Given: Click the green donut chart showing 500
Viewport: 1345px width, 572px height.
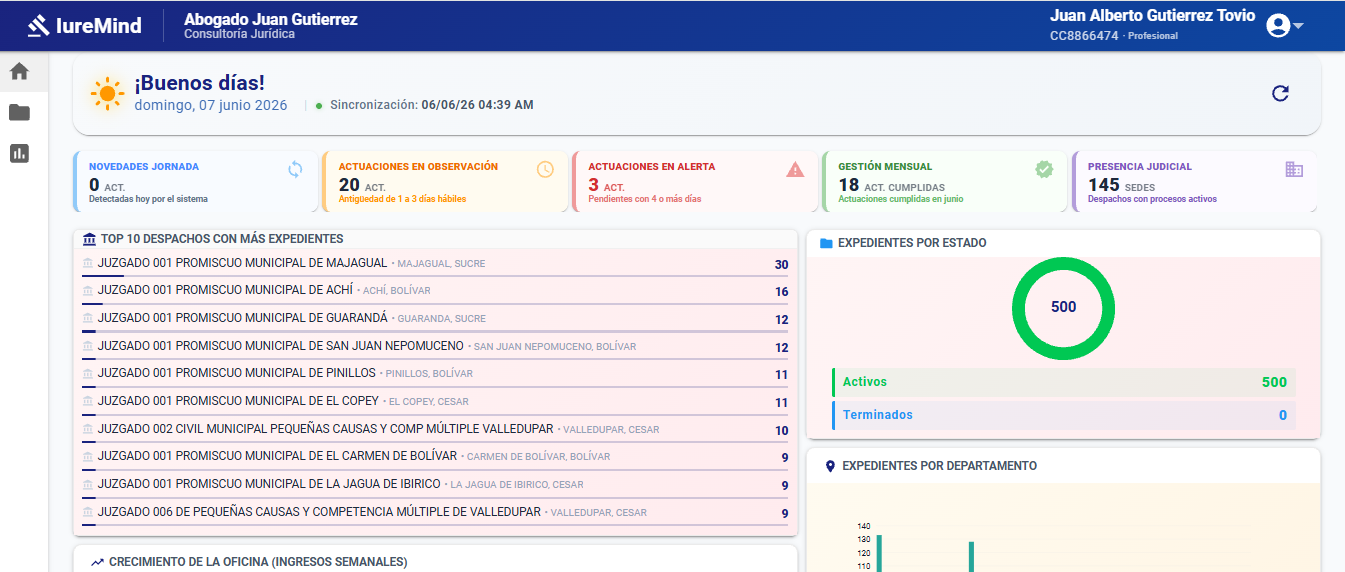Looking at the screenshot, I should tap(1063, 307).
